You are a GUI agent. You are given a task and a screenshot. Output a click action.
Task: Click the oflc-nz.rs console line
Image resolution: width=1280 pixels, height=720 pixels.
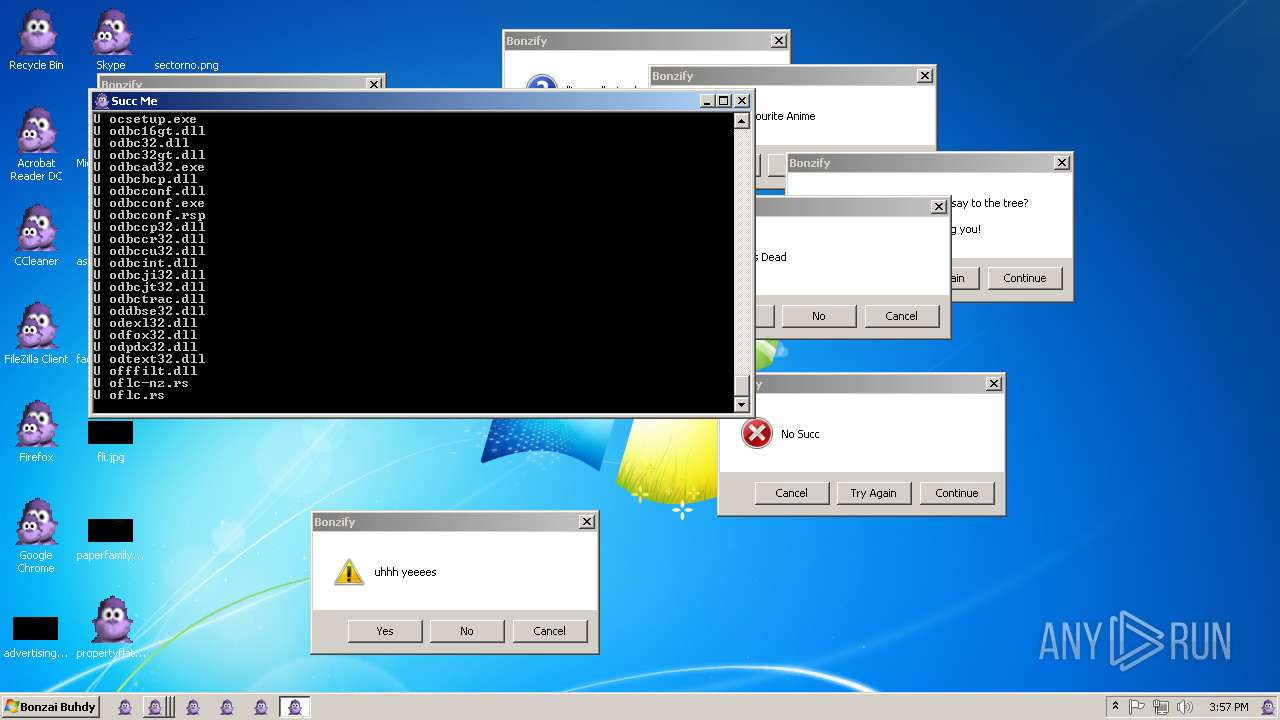(x=141, y=383)
